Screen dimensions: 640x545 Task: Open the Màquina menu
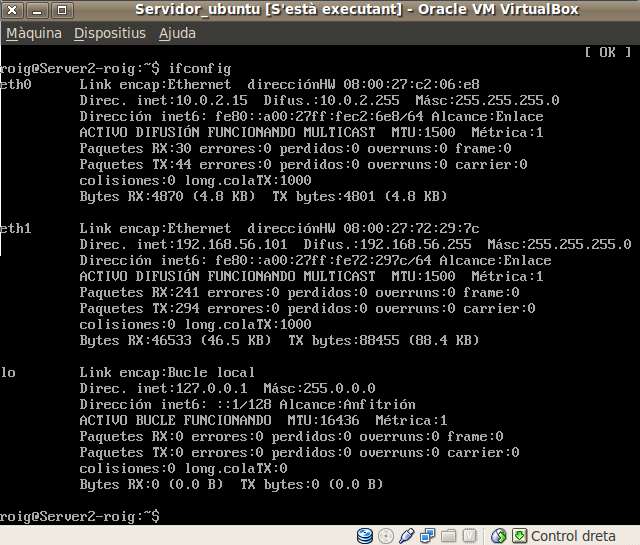click(x=33, y=33)
